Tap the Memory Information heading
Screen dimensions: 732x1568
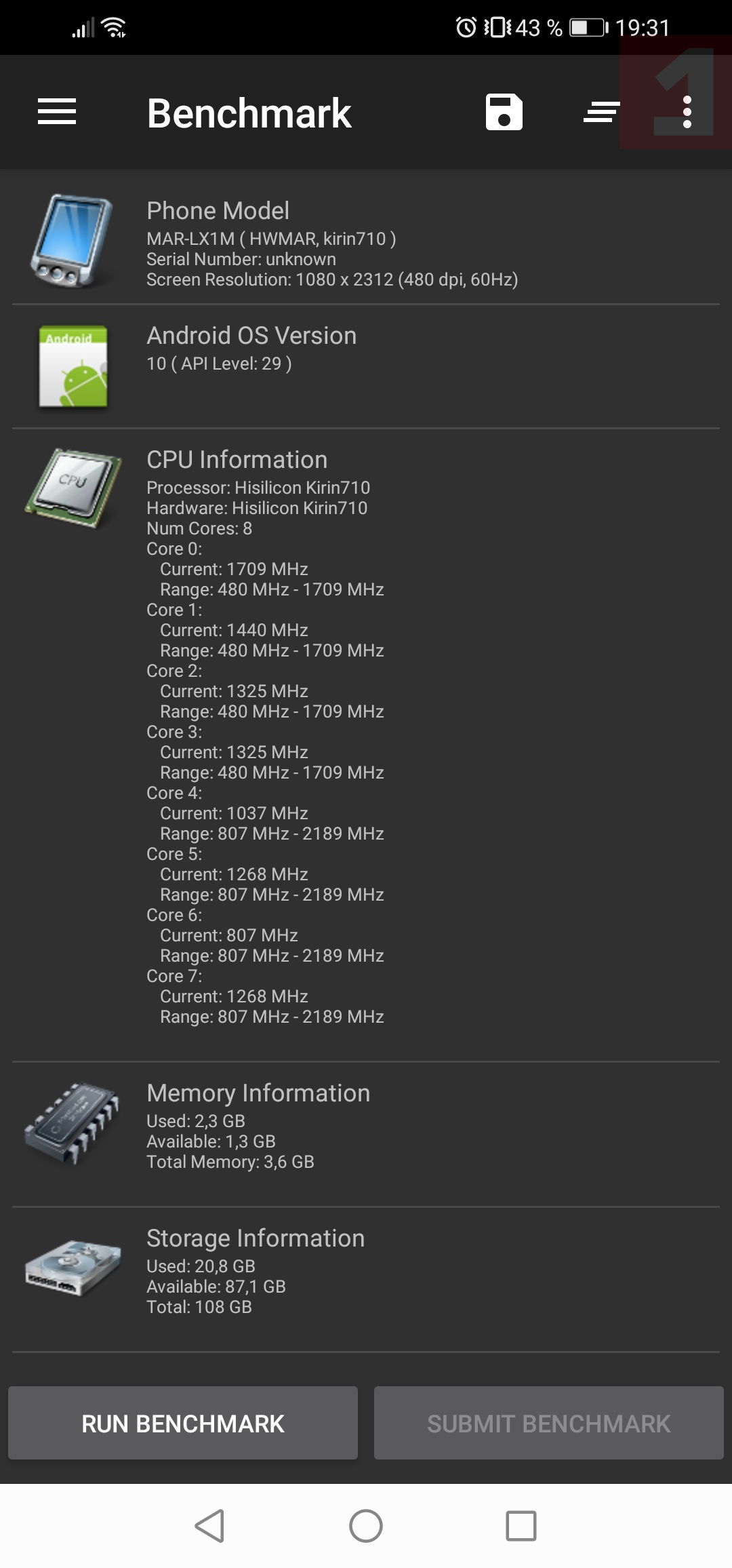258,1093
